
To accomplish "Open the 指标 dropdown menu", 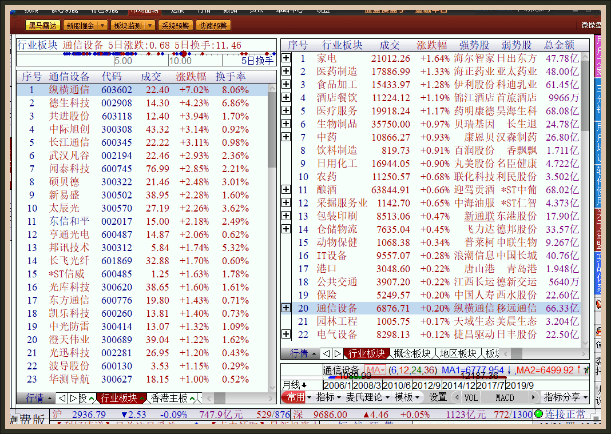I will click(x=328, y=397).
